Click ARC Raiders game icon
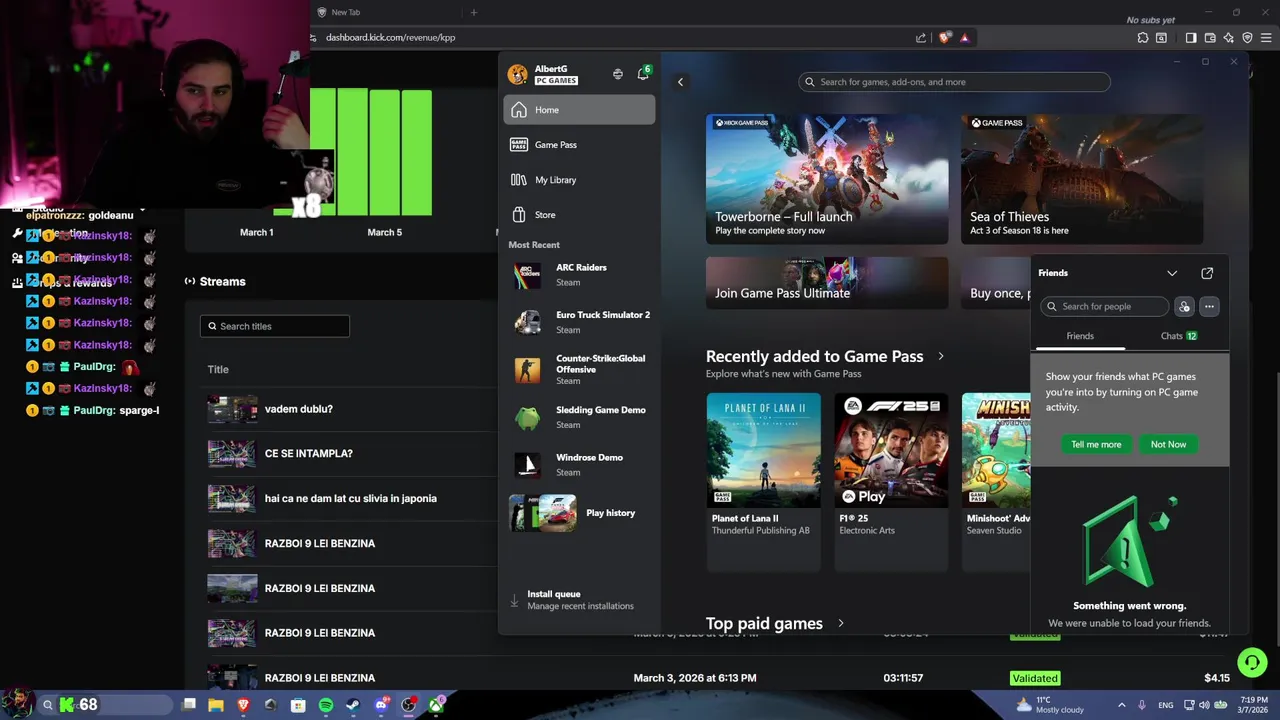 pos(527,275)
